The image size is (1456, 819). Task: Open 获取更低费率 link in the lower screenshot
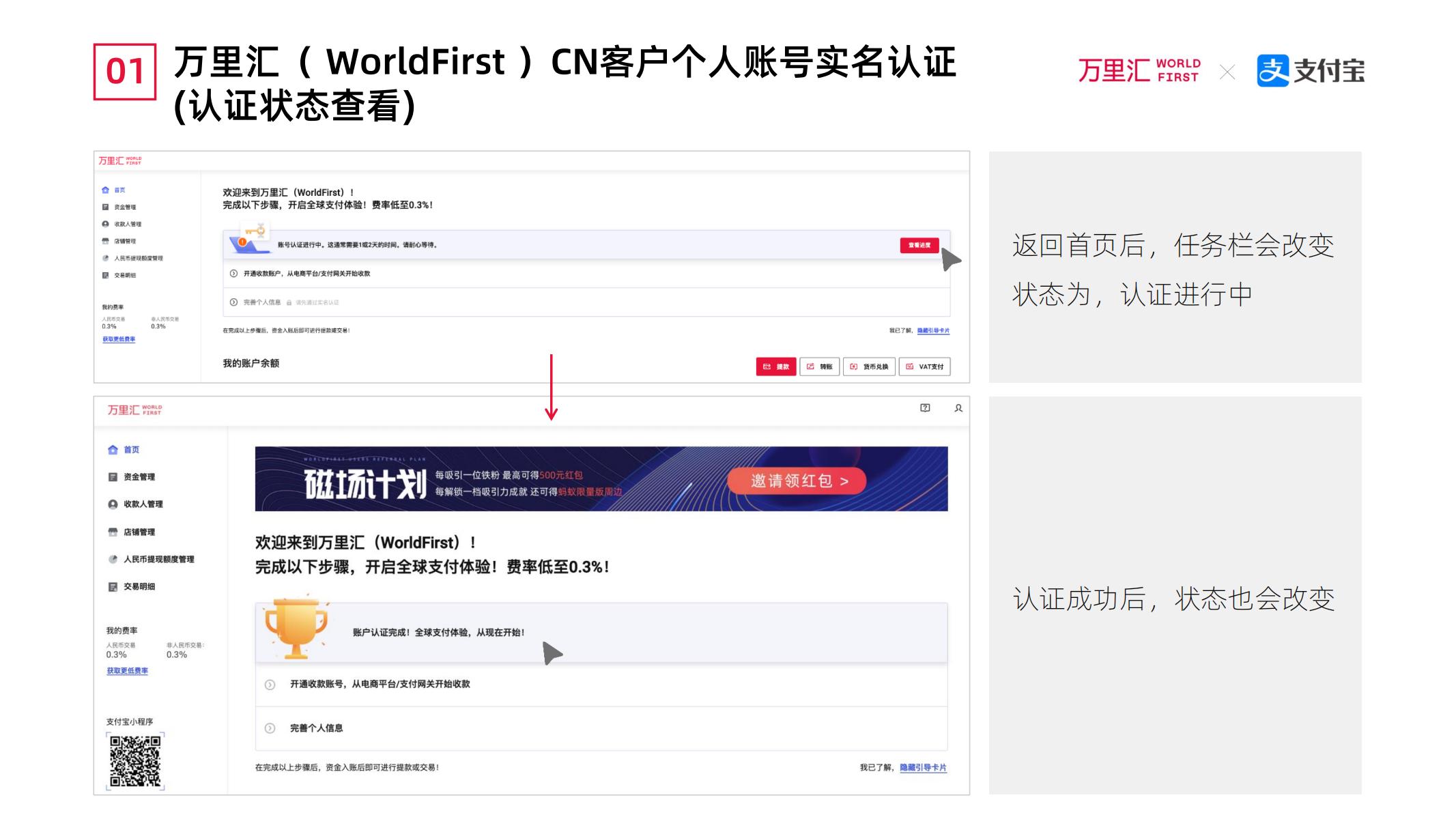click(x=127, y=671)
